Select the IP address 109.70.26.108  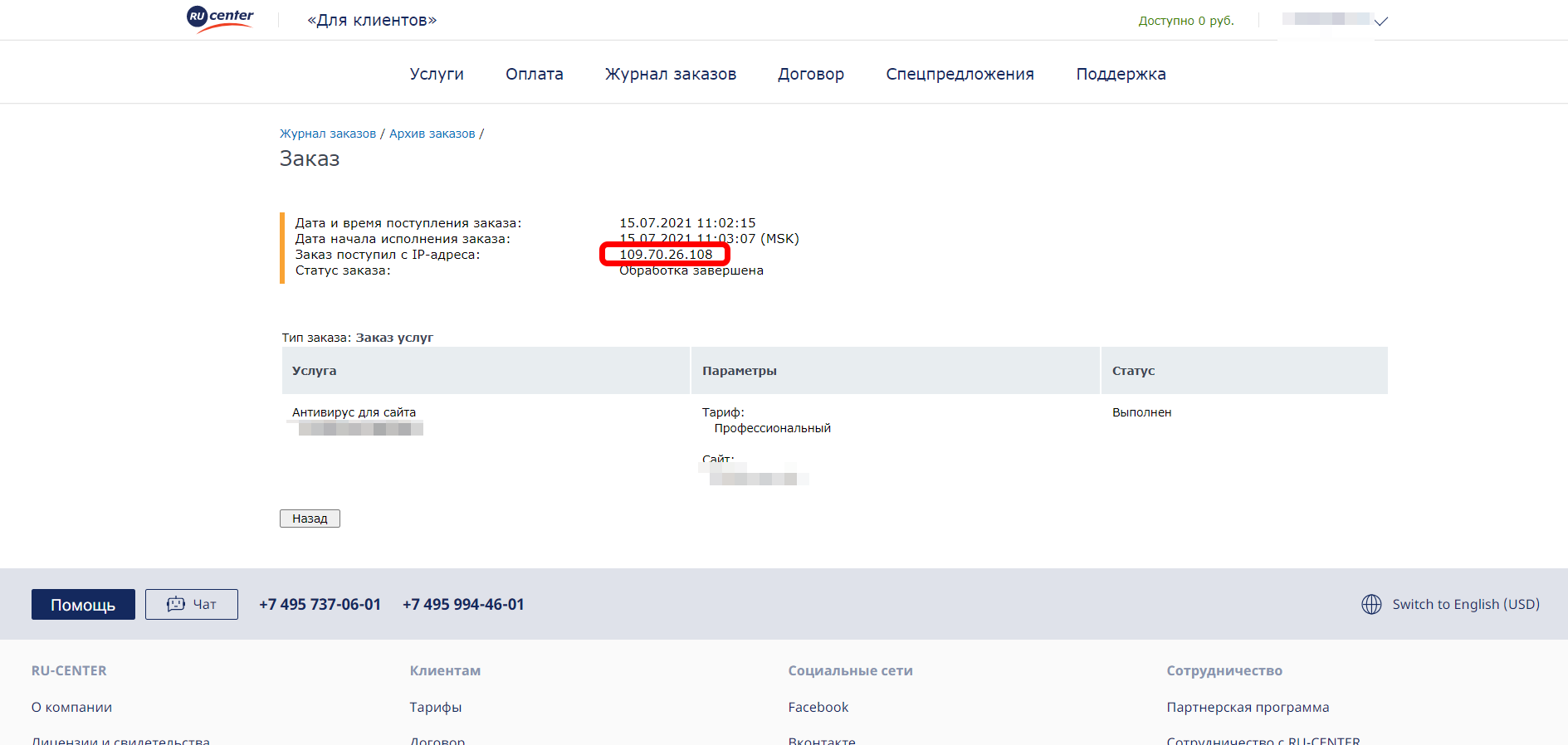tap(666, 255)
